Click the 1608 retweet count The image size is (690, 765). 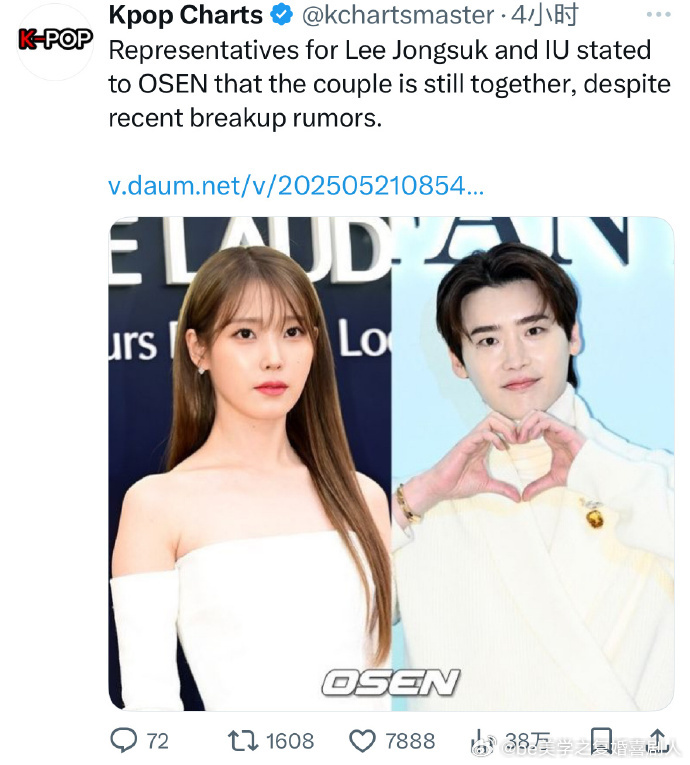coord(290,741)
